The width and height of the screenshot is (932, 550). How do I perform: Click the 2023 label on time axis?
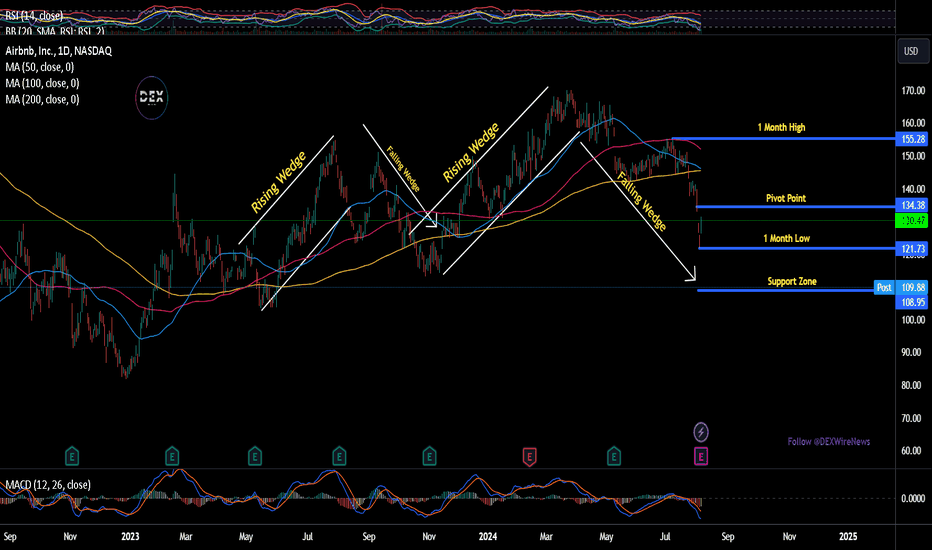tap(130, 536)
